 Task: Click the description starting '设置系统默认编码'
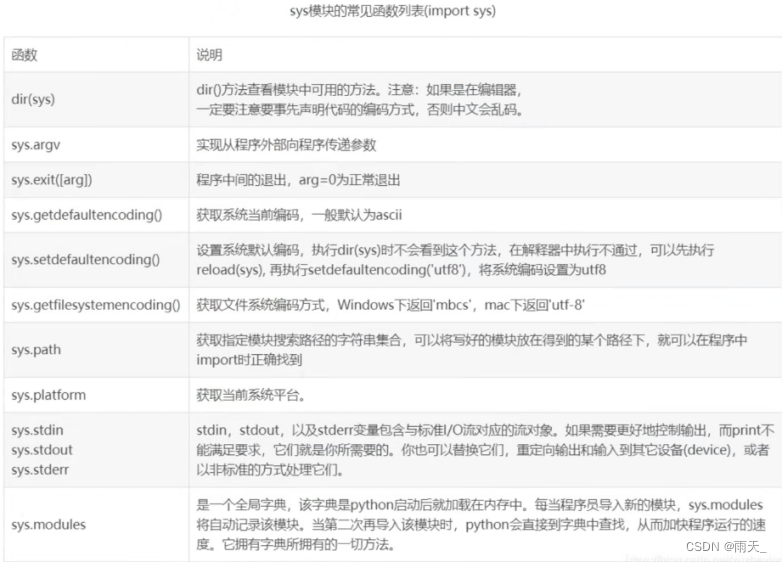pyautogui.click(x=455, y=259)
